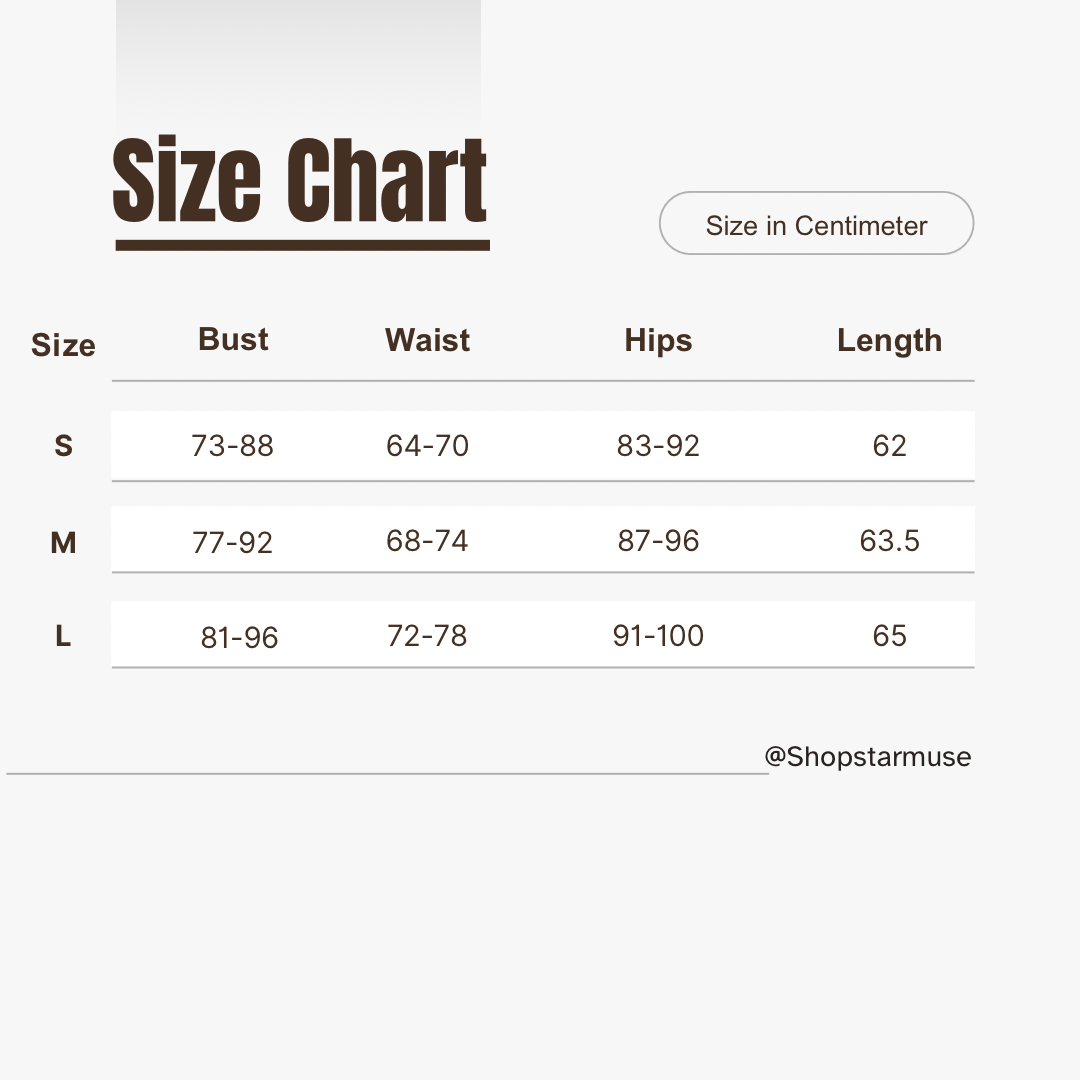Click the L size row label
This screenshot has width=1080, height=1080.
pyautogui.click(x=63, y=636)
